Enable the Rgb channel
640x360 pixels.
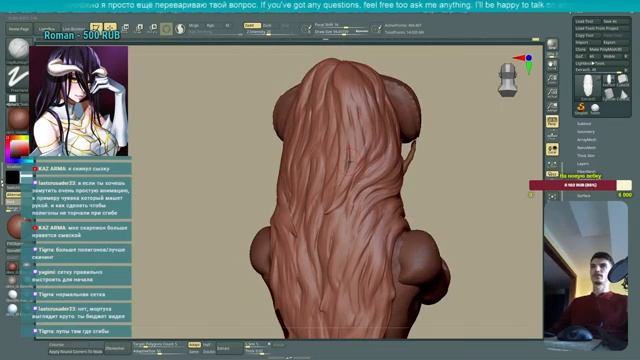click(211, 26)
